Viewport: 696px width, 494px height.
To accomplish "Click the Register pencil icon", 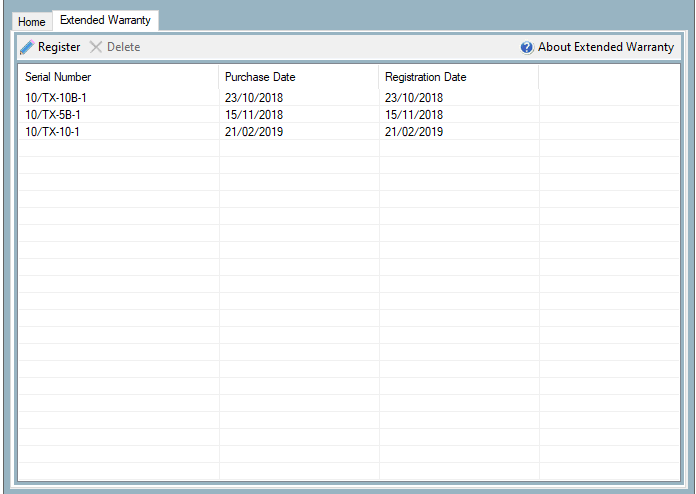I will point(27,47).
